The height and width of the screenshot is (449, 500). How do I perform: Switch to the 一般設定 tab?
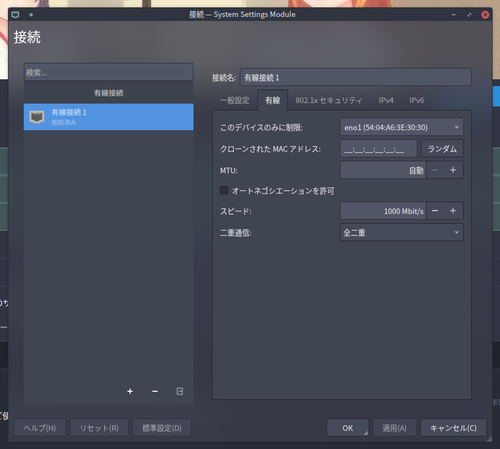(235, 100)
